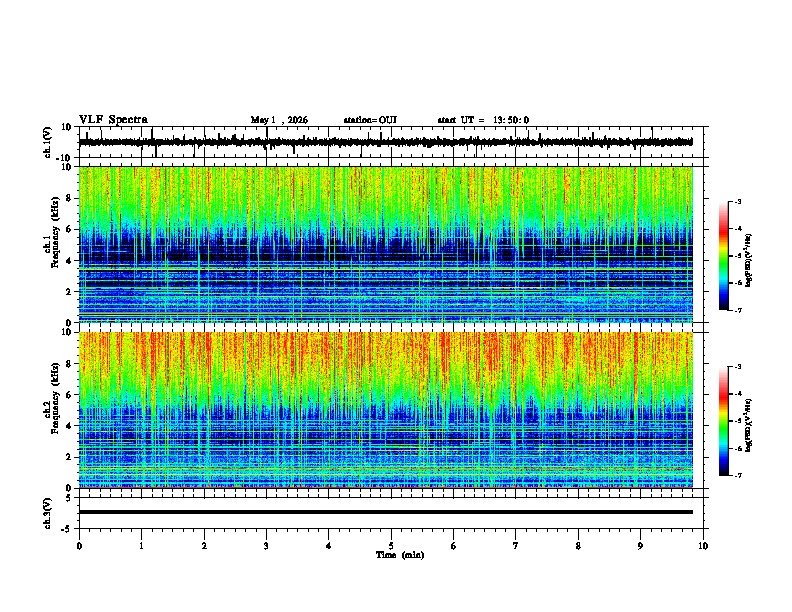
Task: Click the ch.3(V) axis label
Action: point(48,513)
